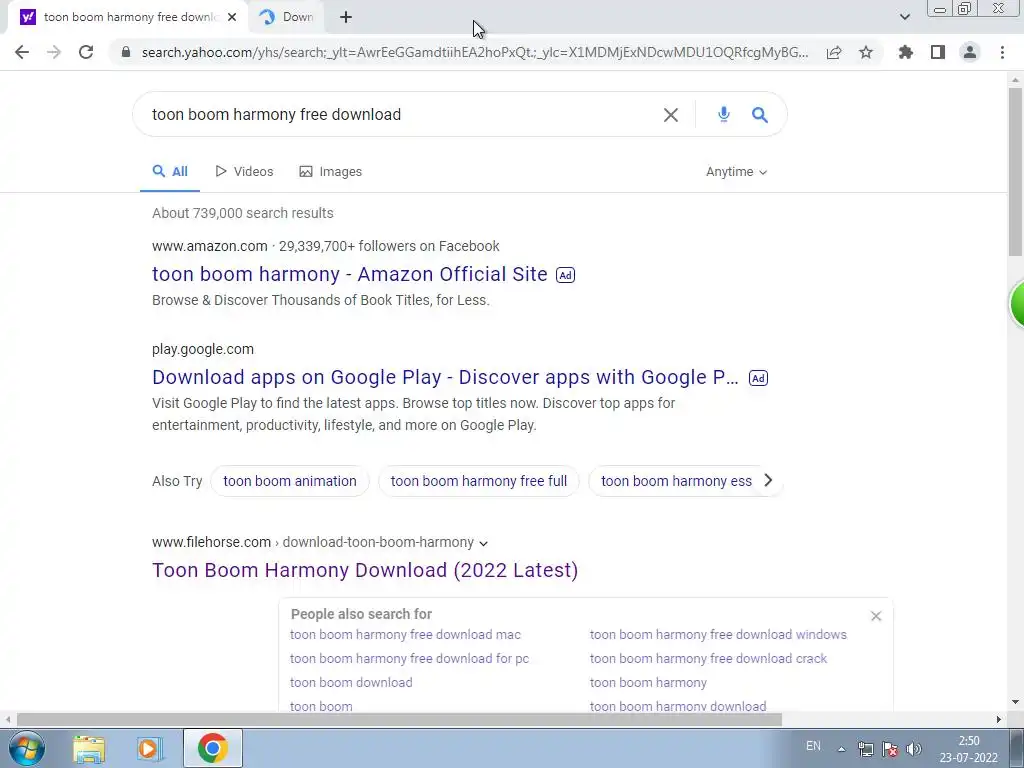Click toon boom harmony free download windows
This screenshot has width=1024, height=768.
coord(718,635)
